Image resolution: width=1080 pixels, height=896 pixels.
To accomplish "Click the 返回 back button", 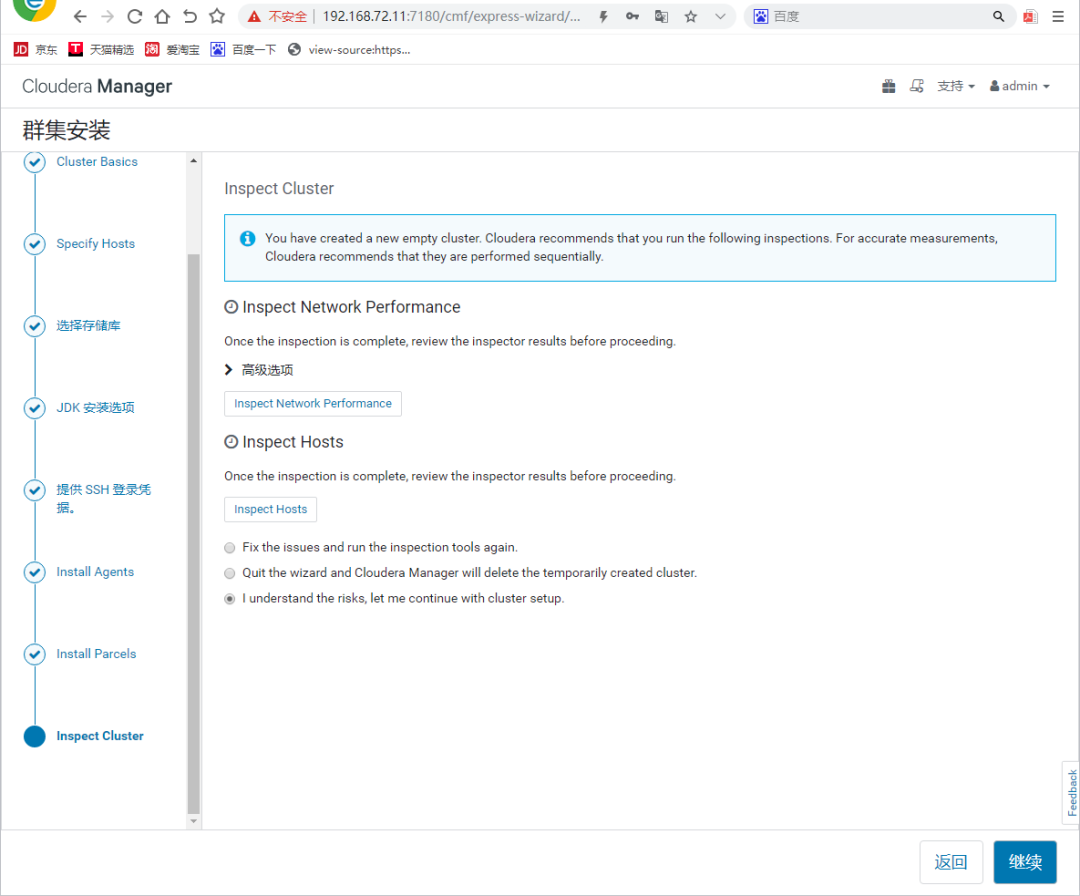I will click(x=951, y=862).
